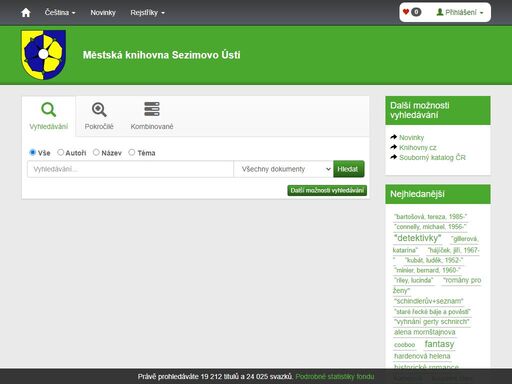Focus the Vyhledávání search input field
This screenshot has width=512, height=384.
pyautogui.click(x=130, y=169)
